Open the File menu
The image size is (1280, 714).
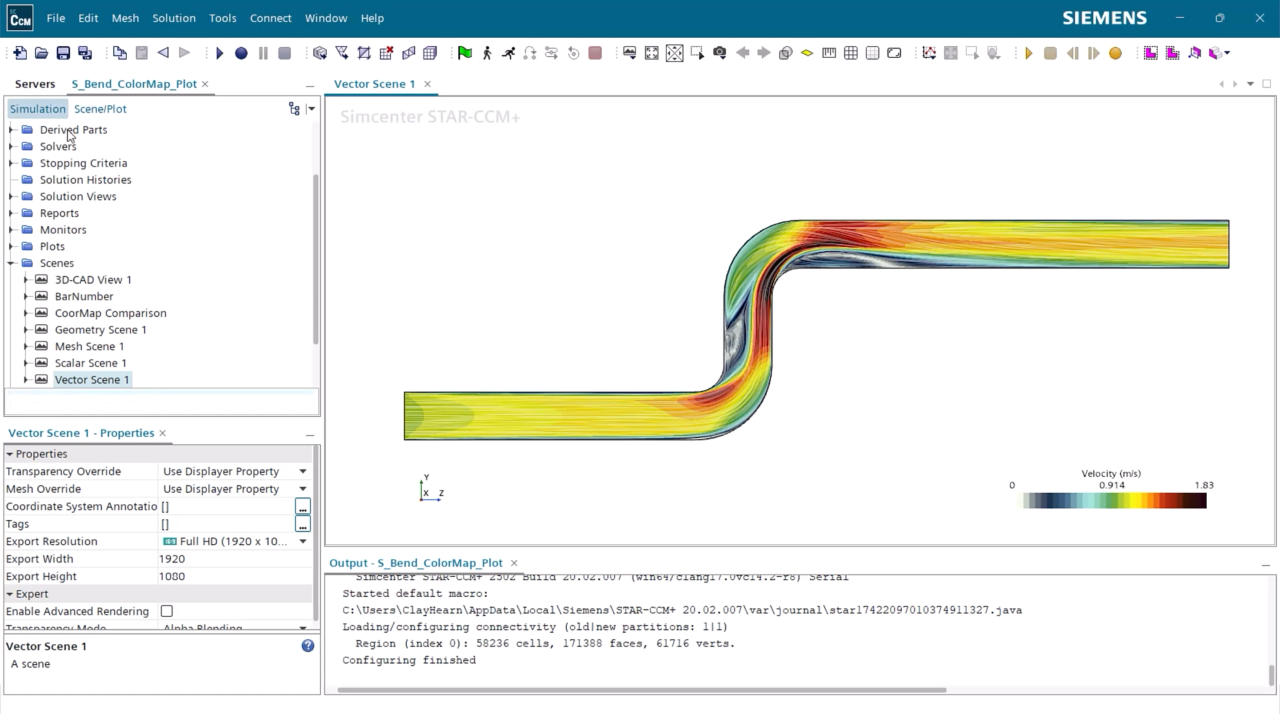coord(56,18)
